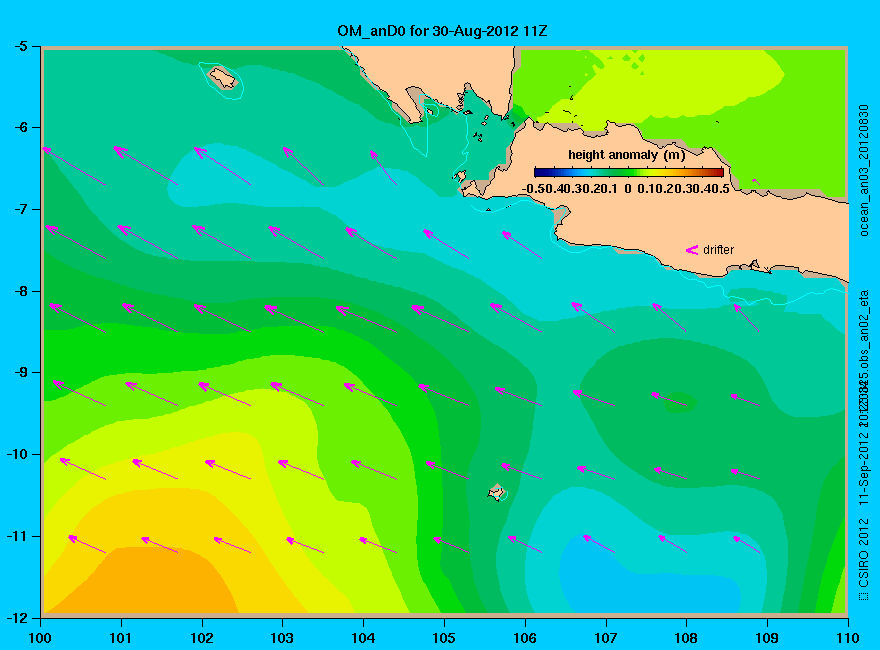
Task: Click the vertical text "ocean_an03_20120830"
Action: tap(864, 170)
